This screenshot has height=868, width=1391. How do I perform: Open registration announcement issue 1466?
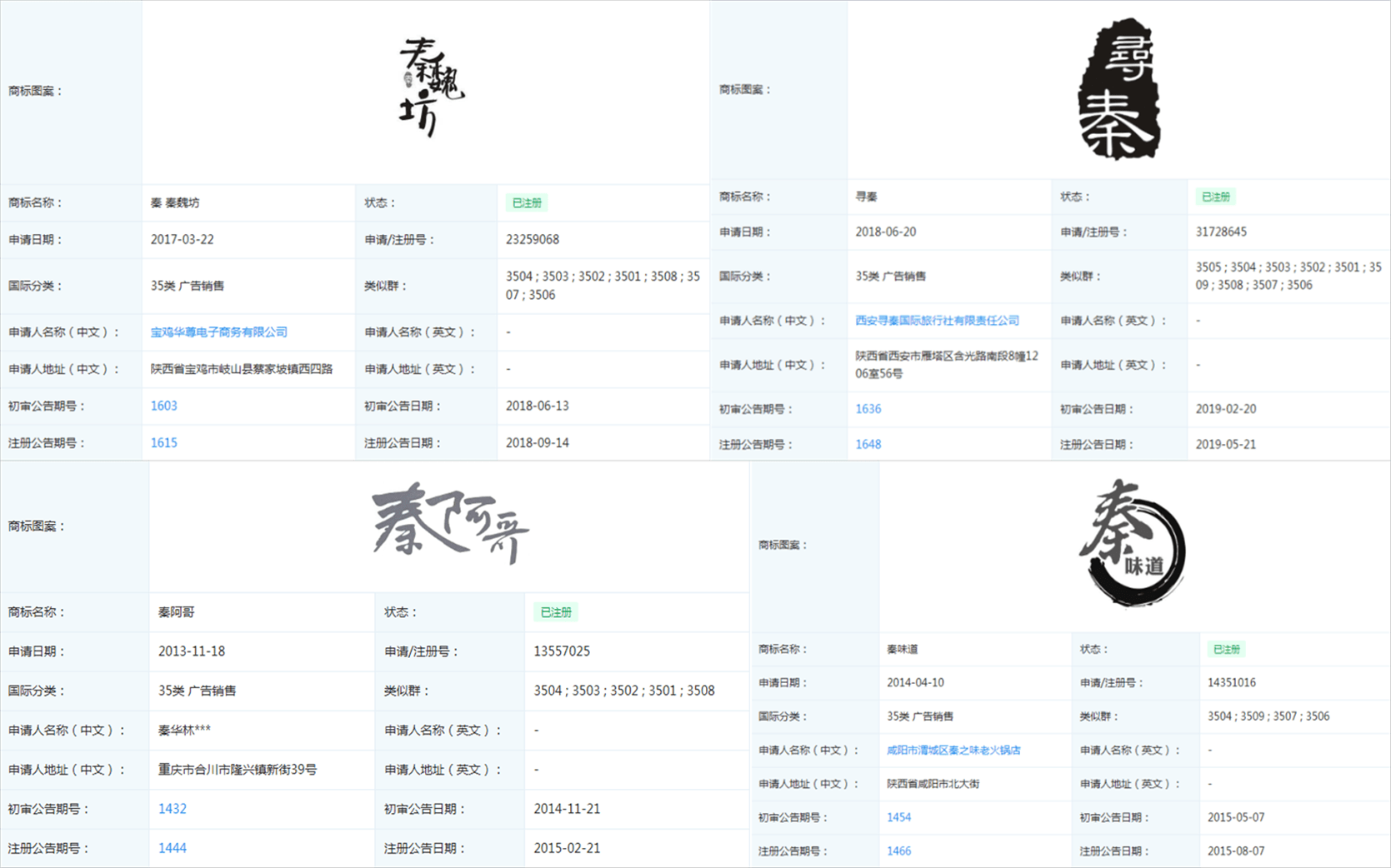(898, 851)
